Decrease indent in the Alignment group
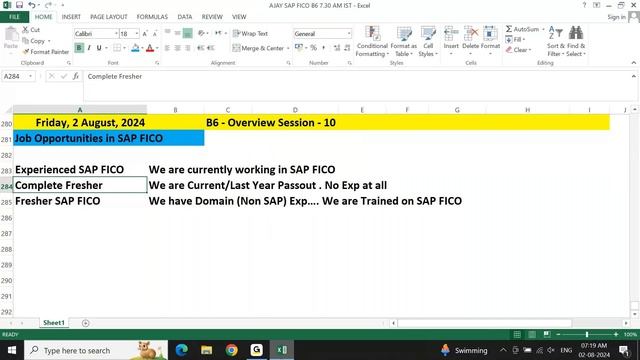This screenshot has width=640, height=360. click(x=200, y=48)
